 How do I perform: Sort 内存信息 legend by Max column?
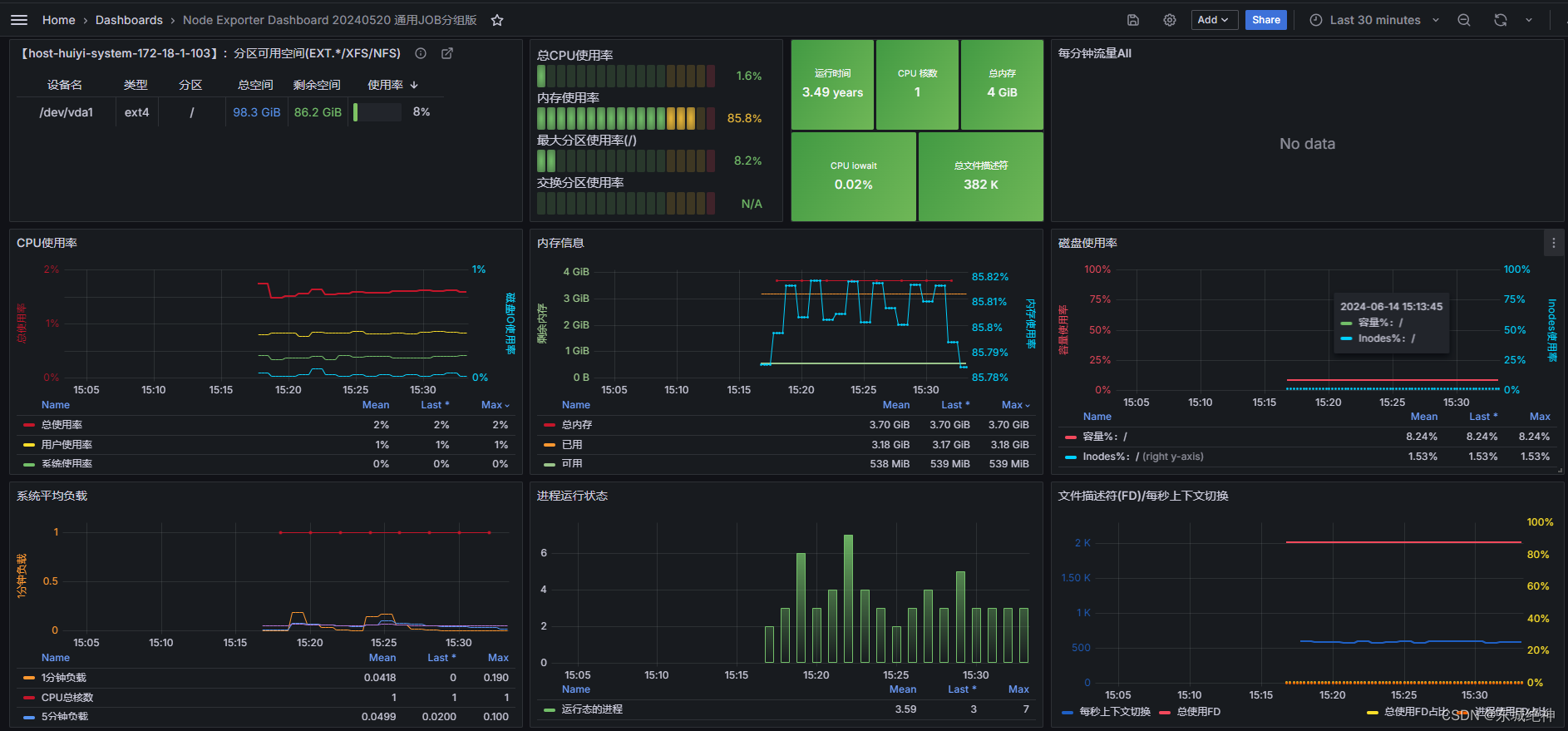coord(1015,405)
